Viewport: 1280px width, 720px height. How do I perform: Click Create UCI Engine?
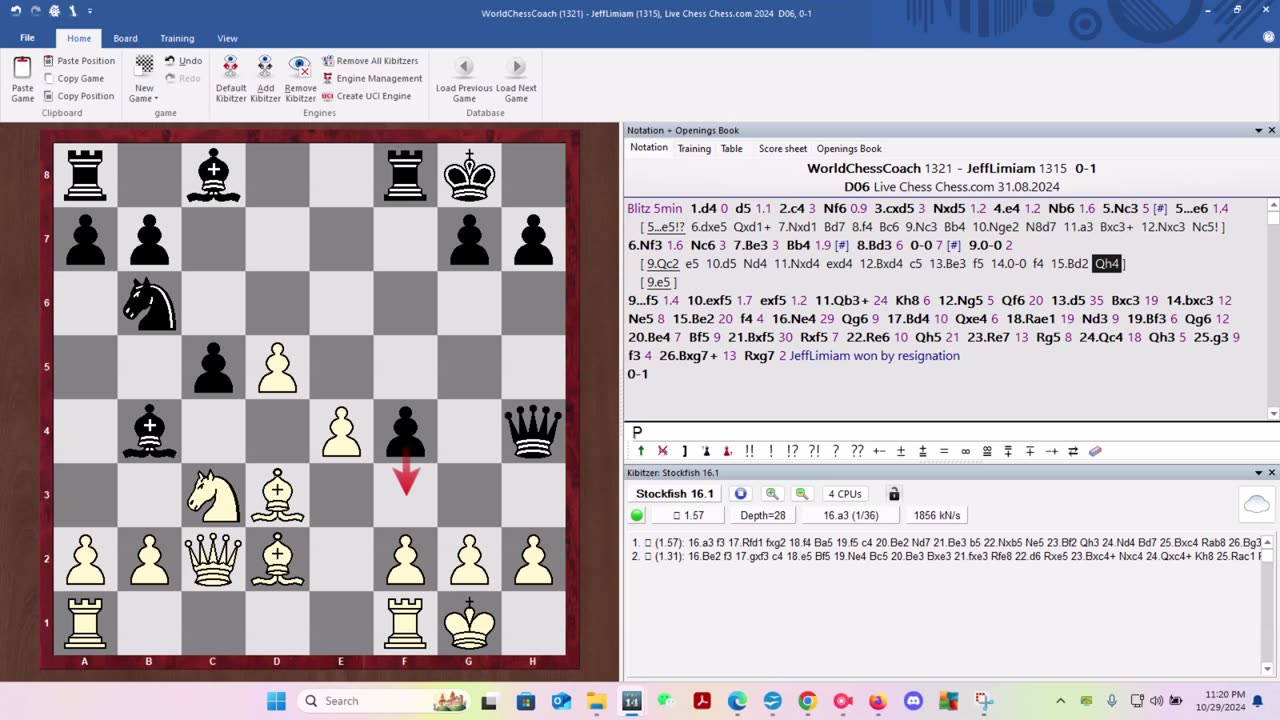tap(366, 96)
